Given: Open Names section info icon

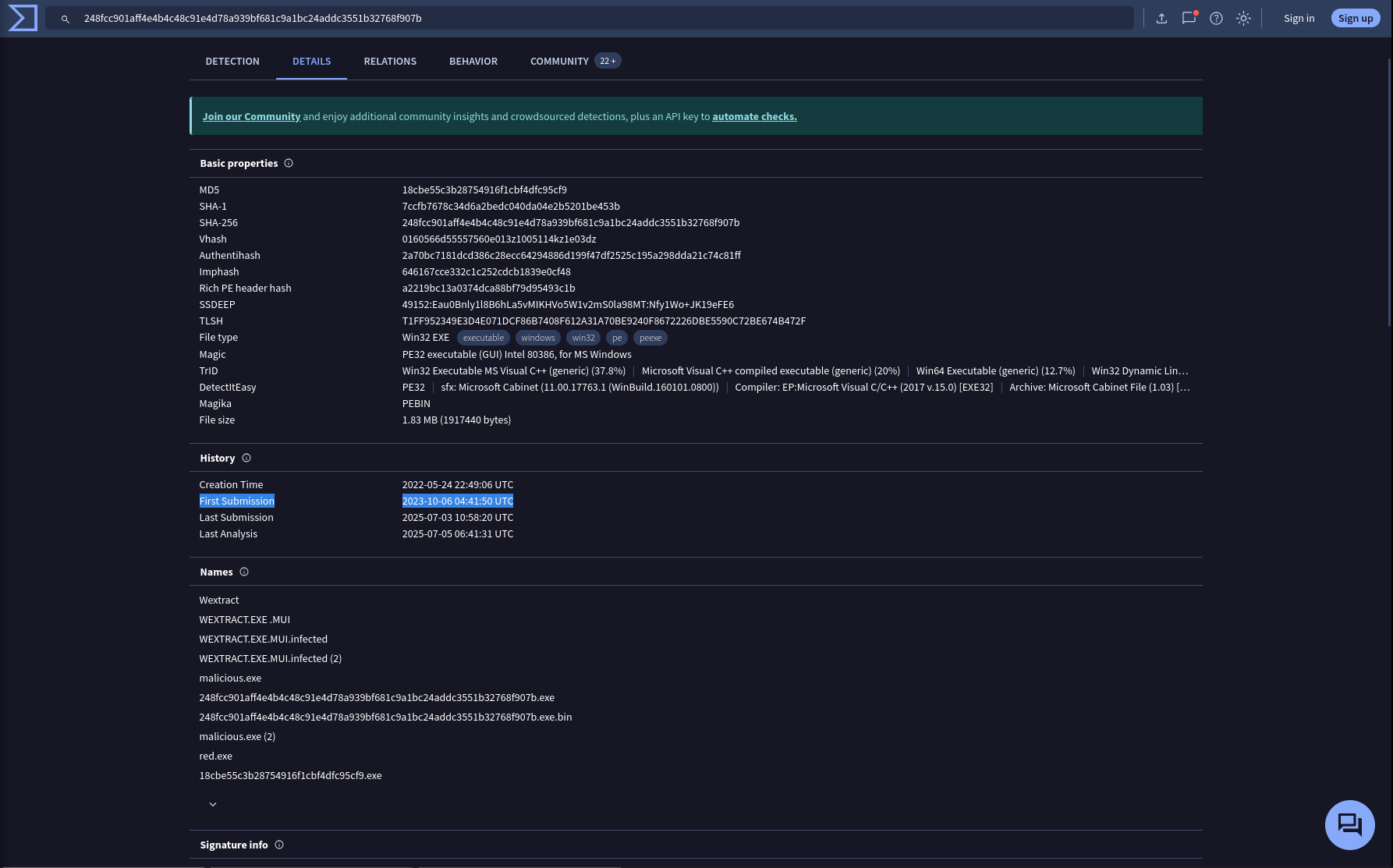Looking at the screenshot, I should tap(244, 572).
